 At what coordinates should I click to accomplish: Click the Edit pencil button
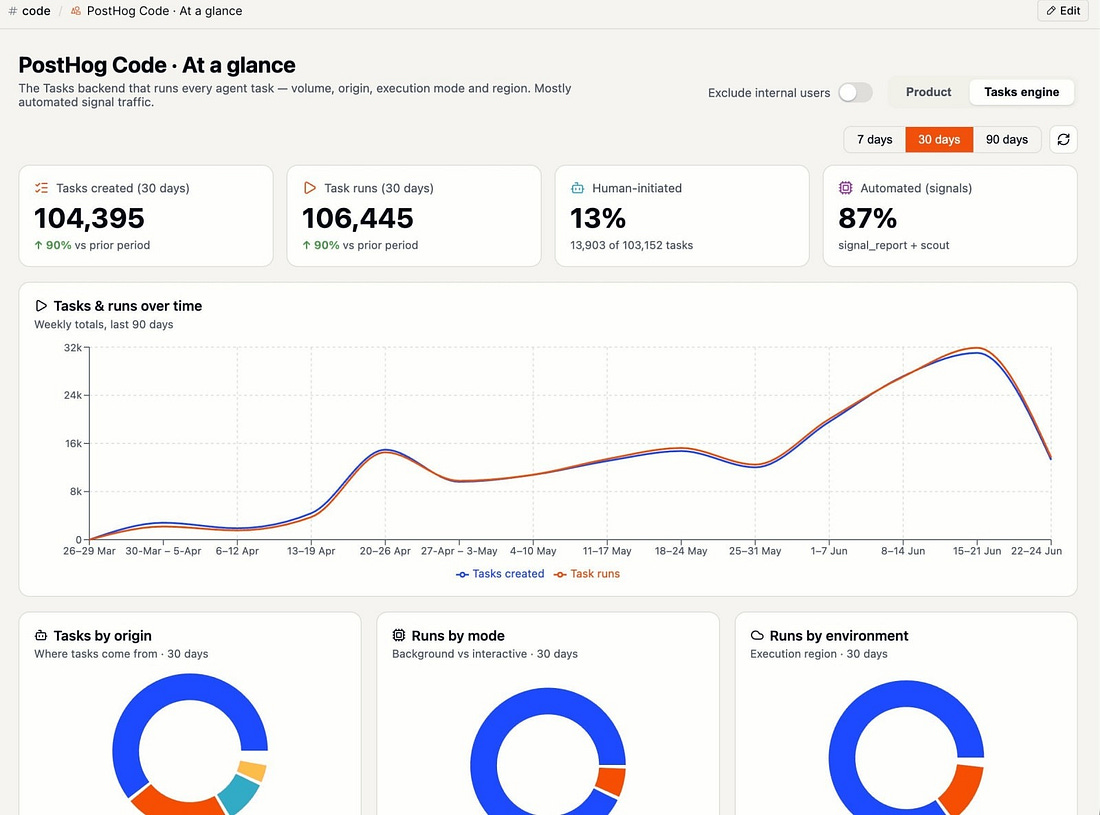tap(1063, 11)
